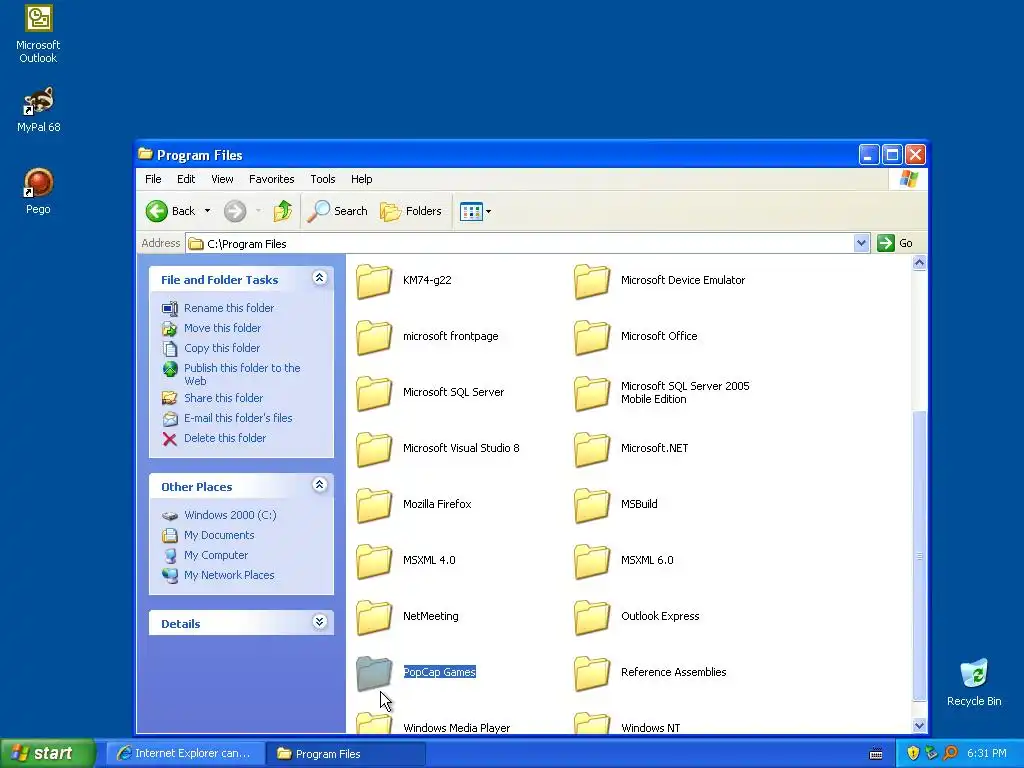The height and width of the screenshot is (768, 1024).
Task: Click the Windows NT folder name
Action: tap(650, 728)
